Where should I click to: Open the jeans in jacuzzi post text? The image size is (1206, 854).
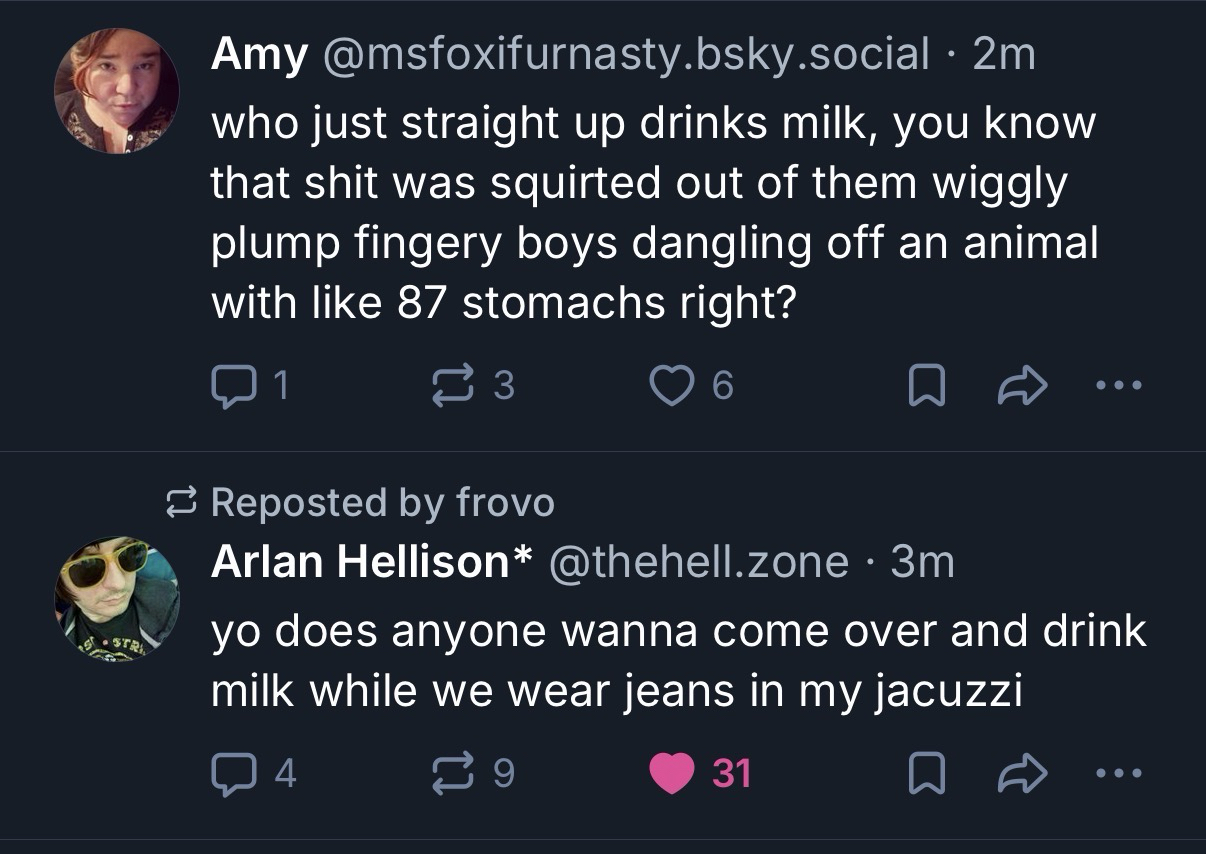pos(678,661)
